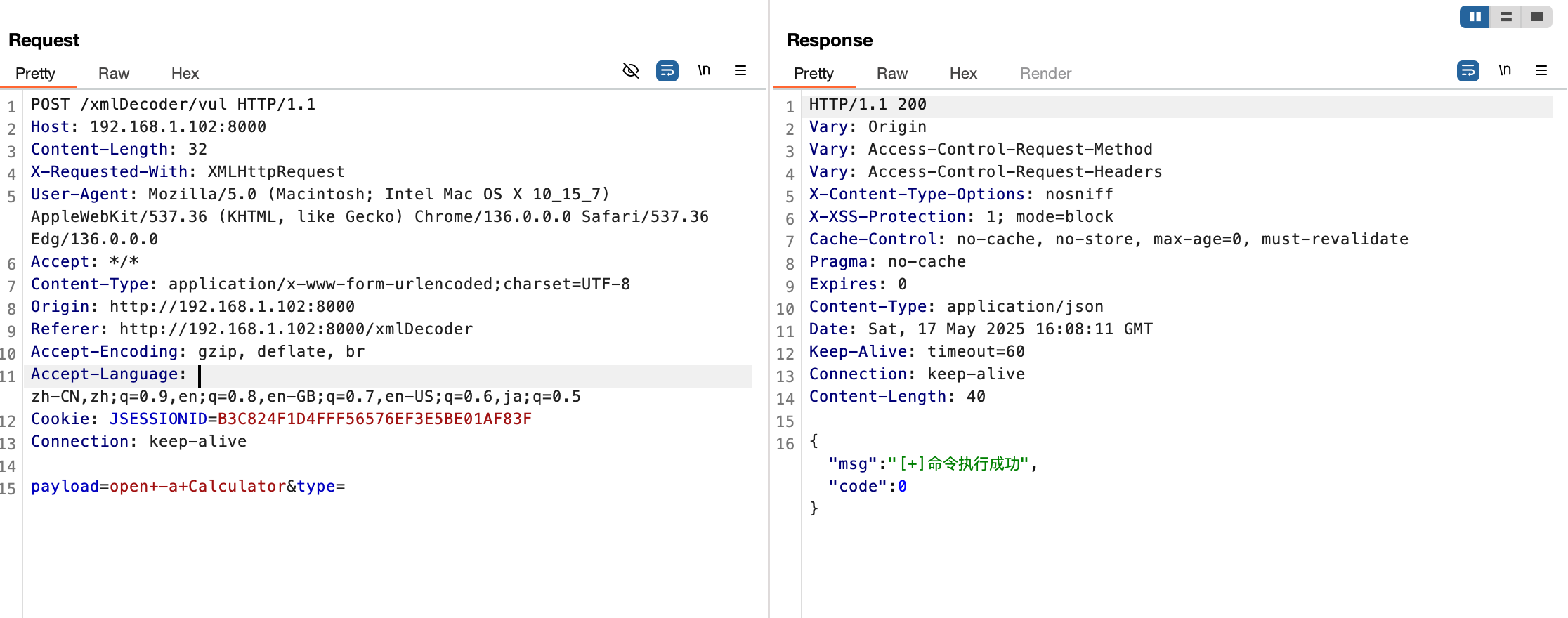Switch to Request Raw tab
The height and width of the screenshot is (618, 1568).
coord(114,73)
